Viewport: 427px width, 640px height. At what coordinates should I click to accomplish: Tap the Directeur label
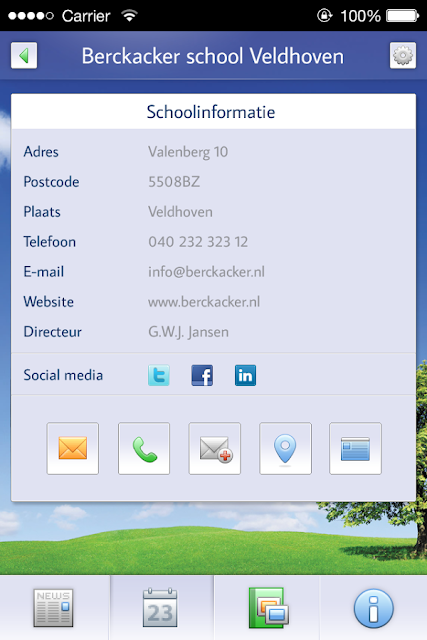(x=53, y=332)
